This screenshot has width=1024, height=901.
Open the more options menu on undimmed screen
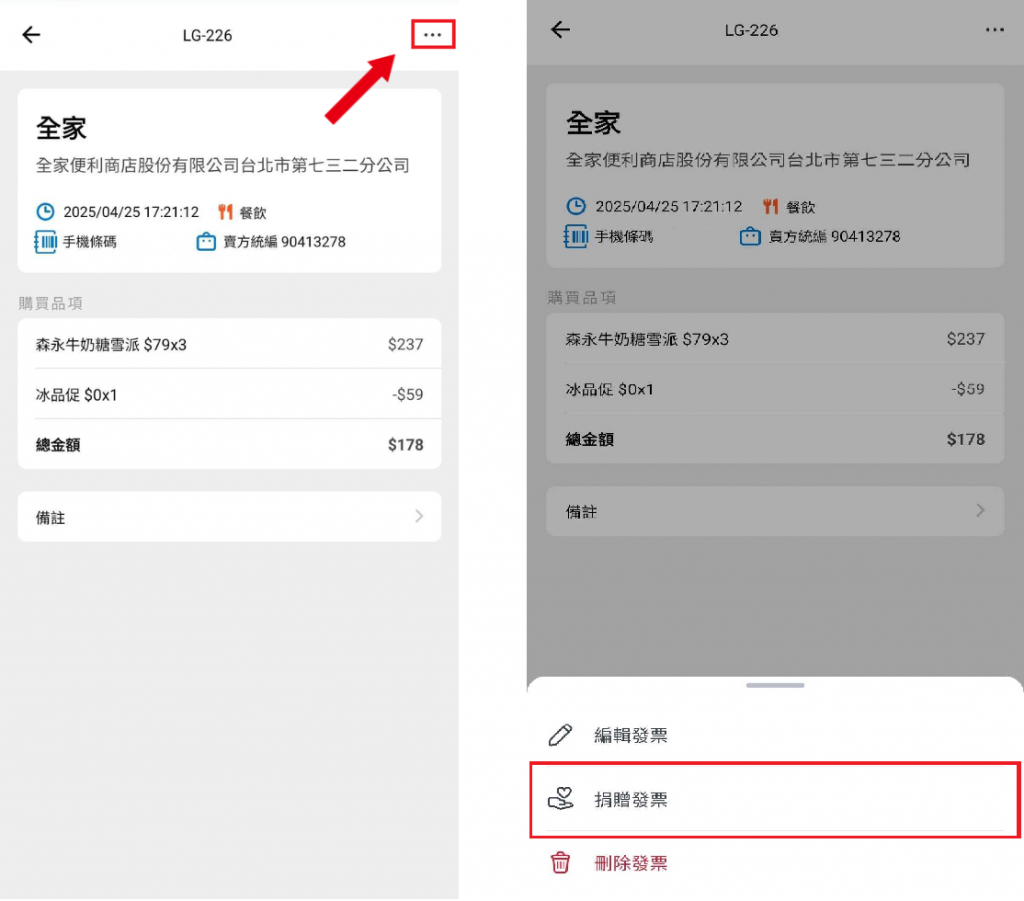point(432,35)
